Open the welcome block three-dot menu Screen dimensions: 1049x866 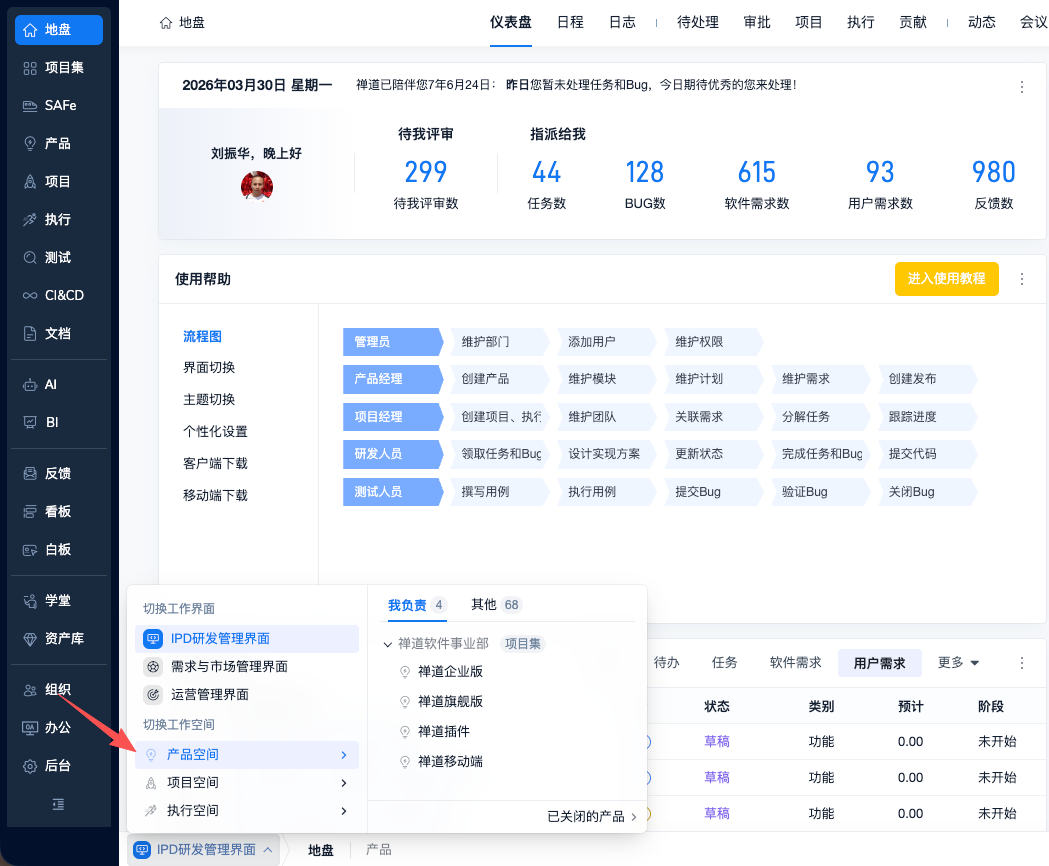[1022, 87]
